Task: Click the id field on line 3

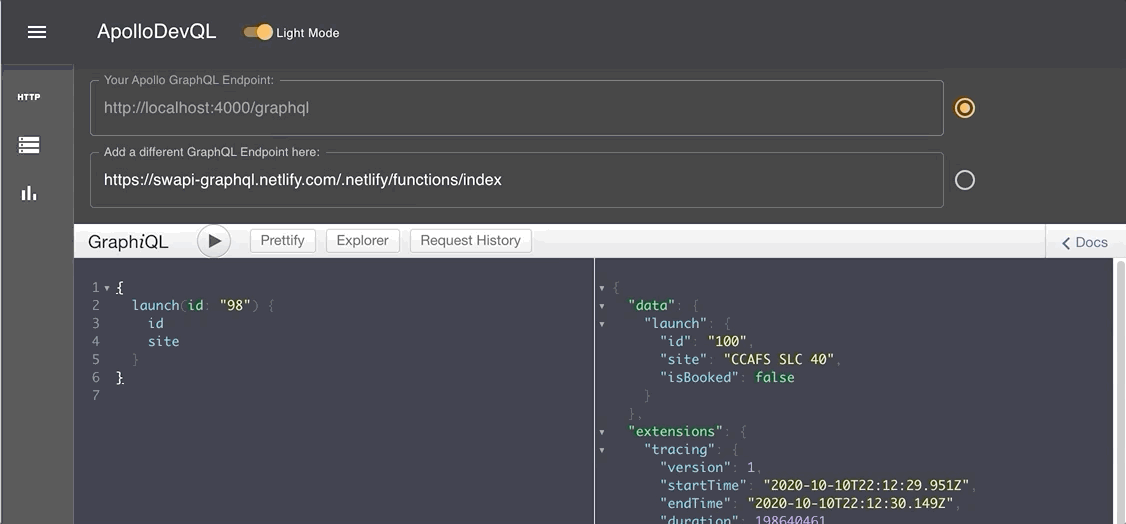Action: pos(155,324)
